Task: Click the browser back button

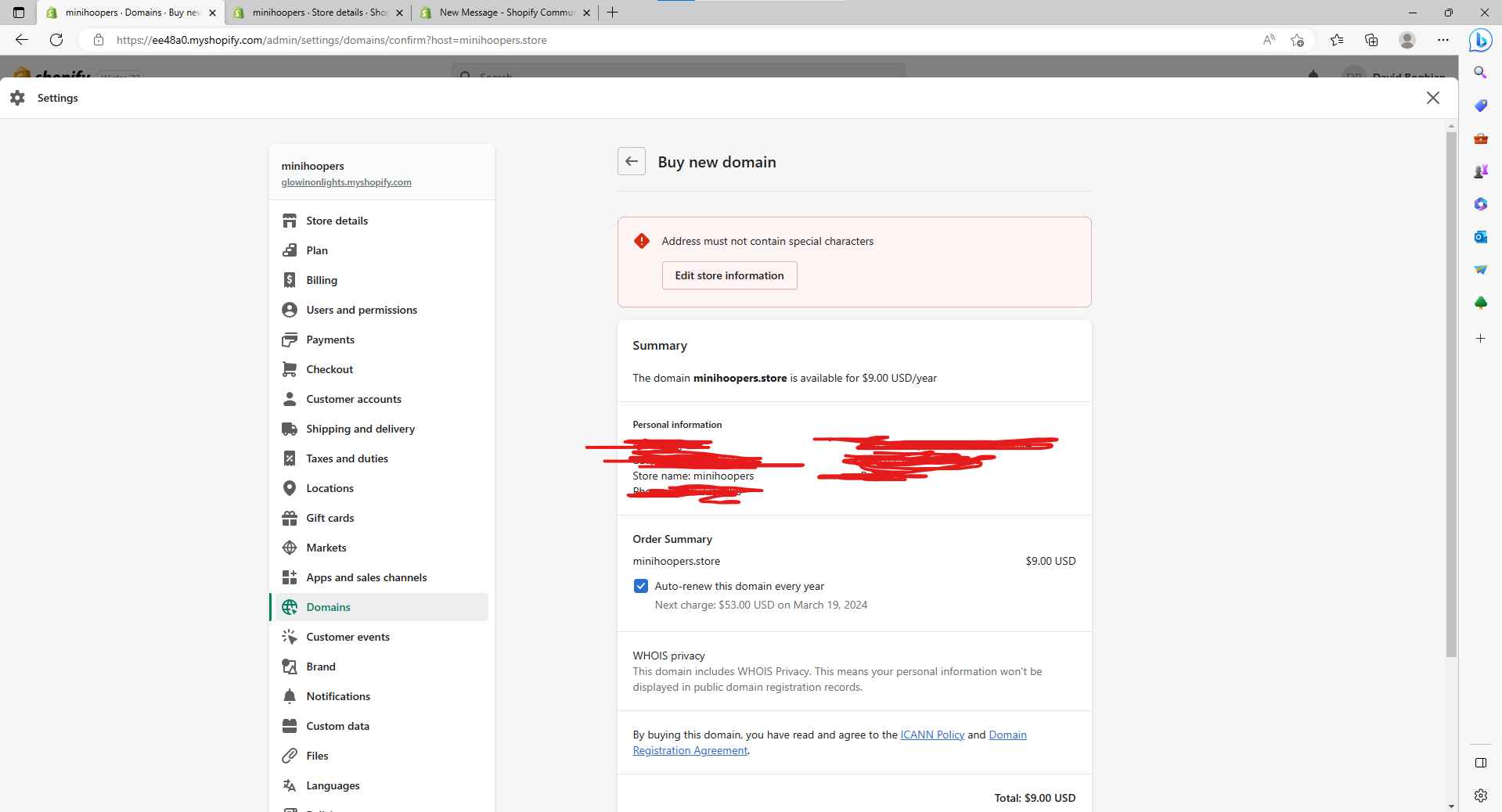Action: 22,40
